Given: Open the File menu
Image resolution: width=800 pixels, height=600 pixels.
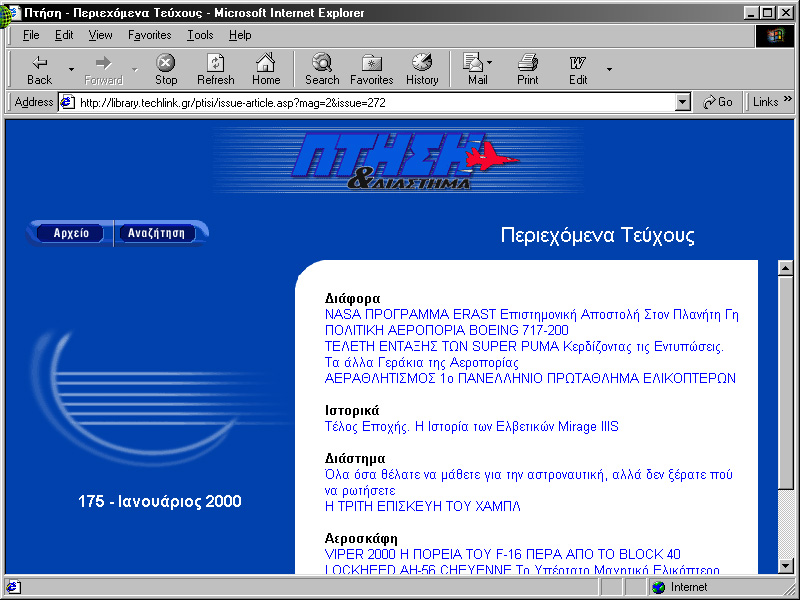Looking at the screenshot, I should pos(31,35).
